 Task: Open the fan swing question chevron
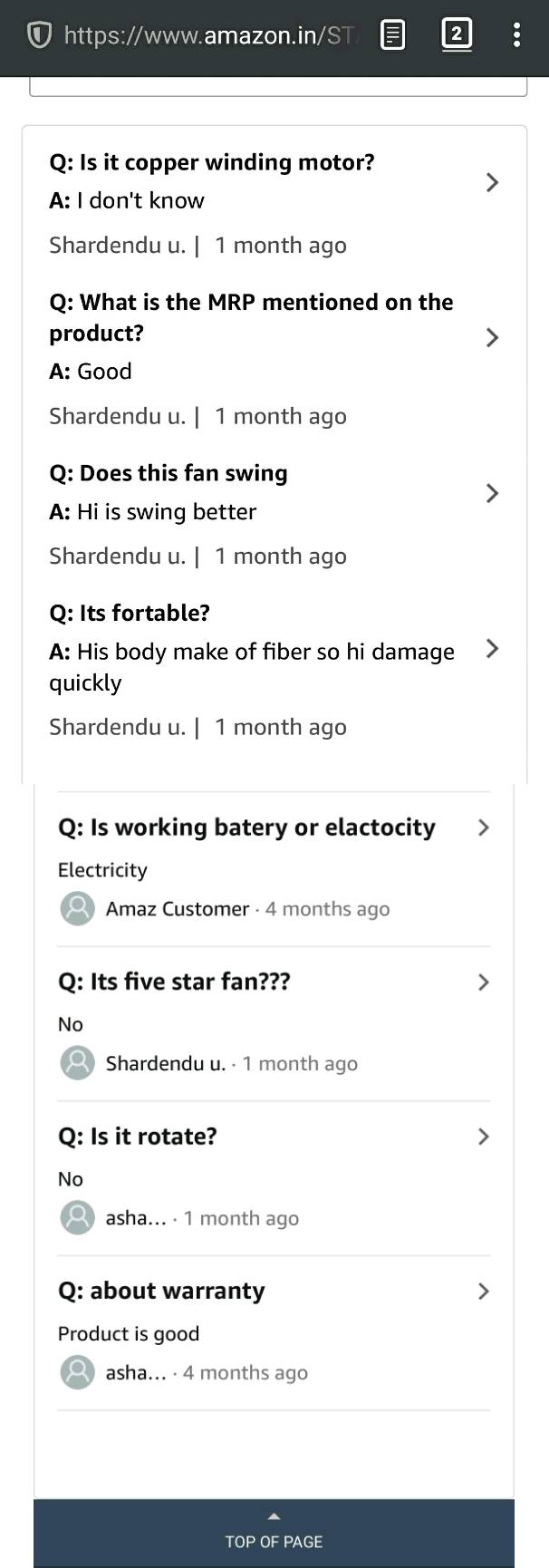tap(492, 493)
